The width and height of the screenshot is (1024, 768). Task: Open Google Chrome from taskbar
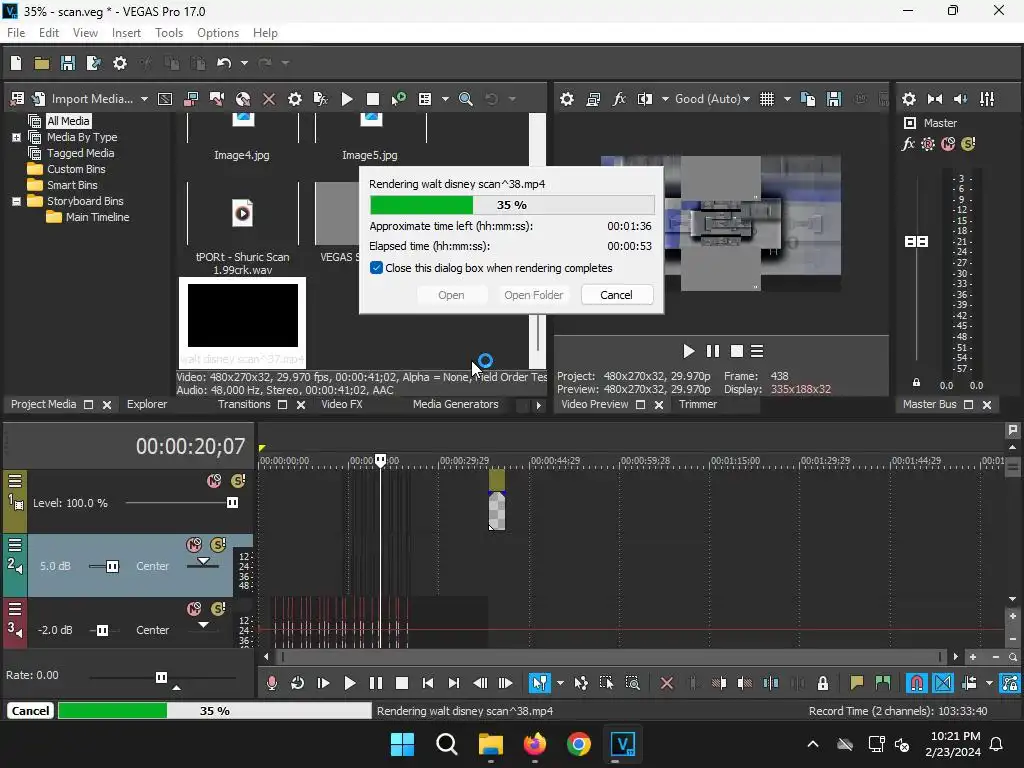click(x=579, y=744)
